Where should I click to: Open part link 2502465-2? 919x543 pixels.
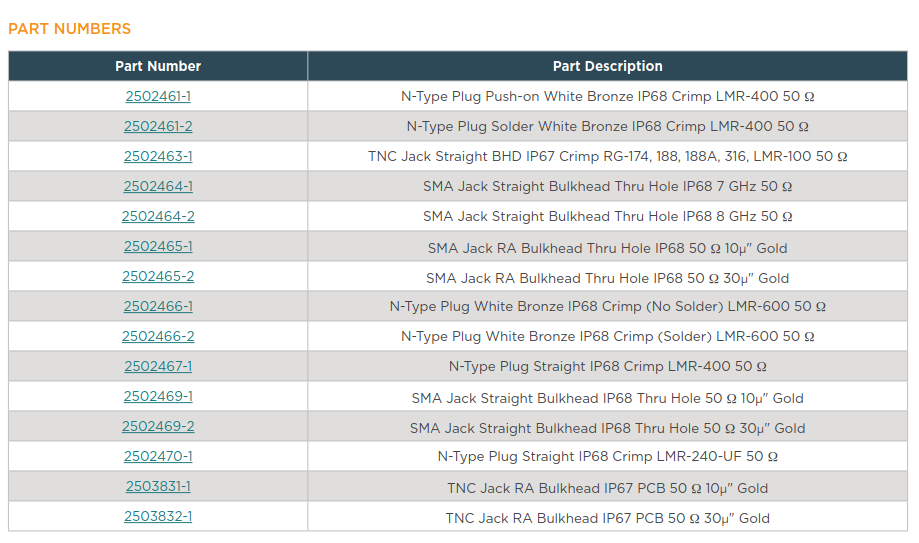coord(158,276)
